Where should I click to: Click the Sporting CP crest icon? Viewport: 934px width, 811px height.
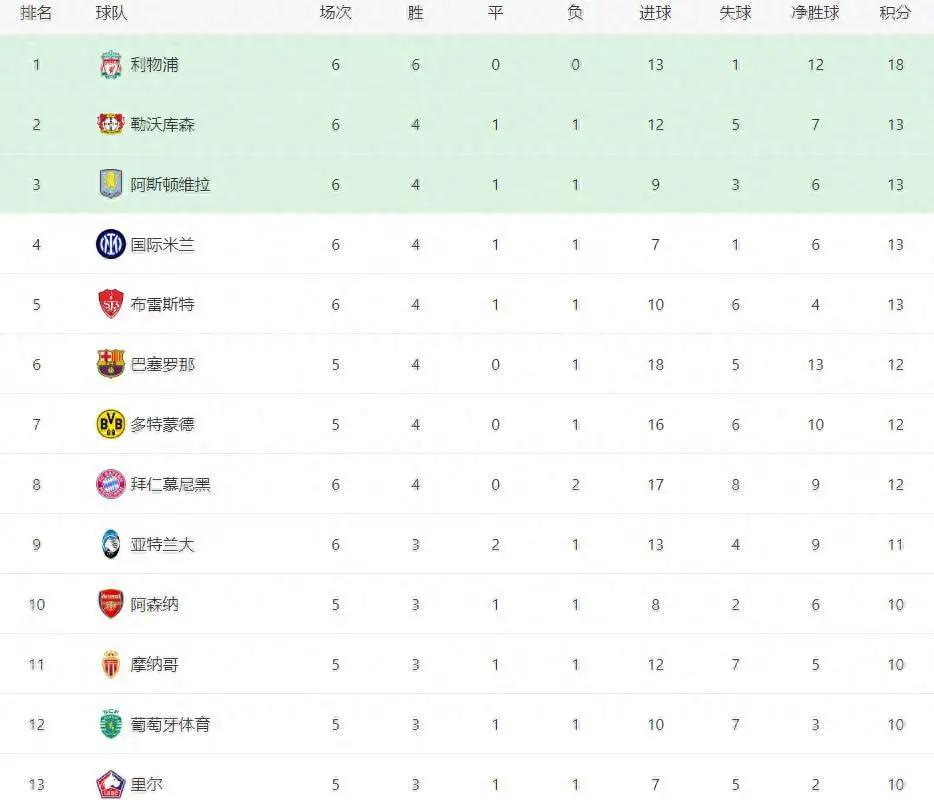(x=111, y=724)
